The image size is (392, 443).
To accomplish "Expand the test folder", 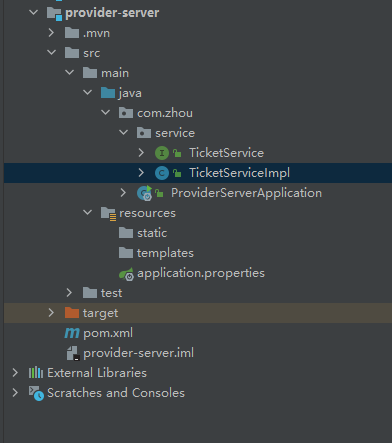I will coord(69,293).
